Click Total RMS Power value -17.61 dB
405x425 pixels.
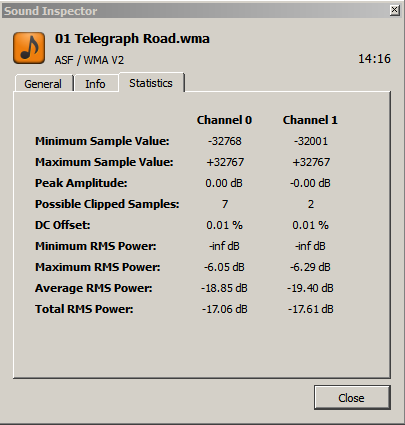310,309
